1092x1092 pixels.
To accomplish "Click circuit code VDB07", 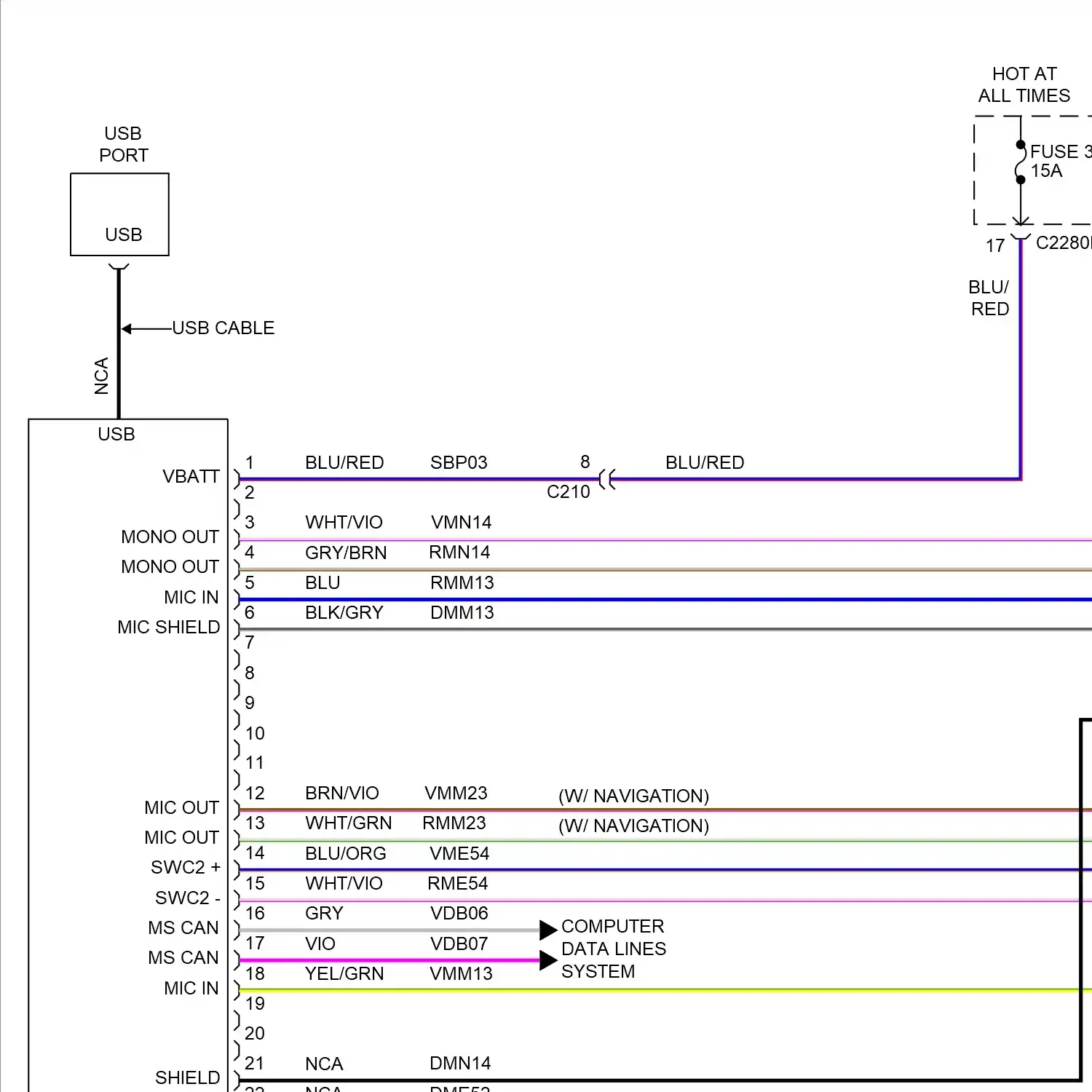I will 459,943.
